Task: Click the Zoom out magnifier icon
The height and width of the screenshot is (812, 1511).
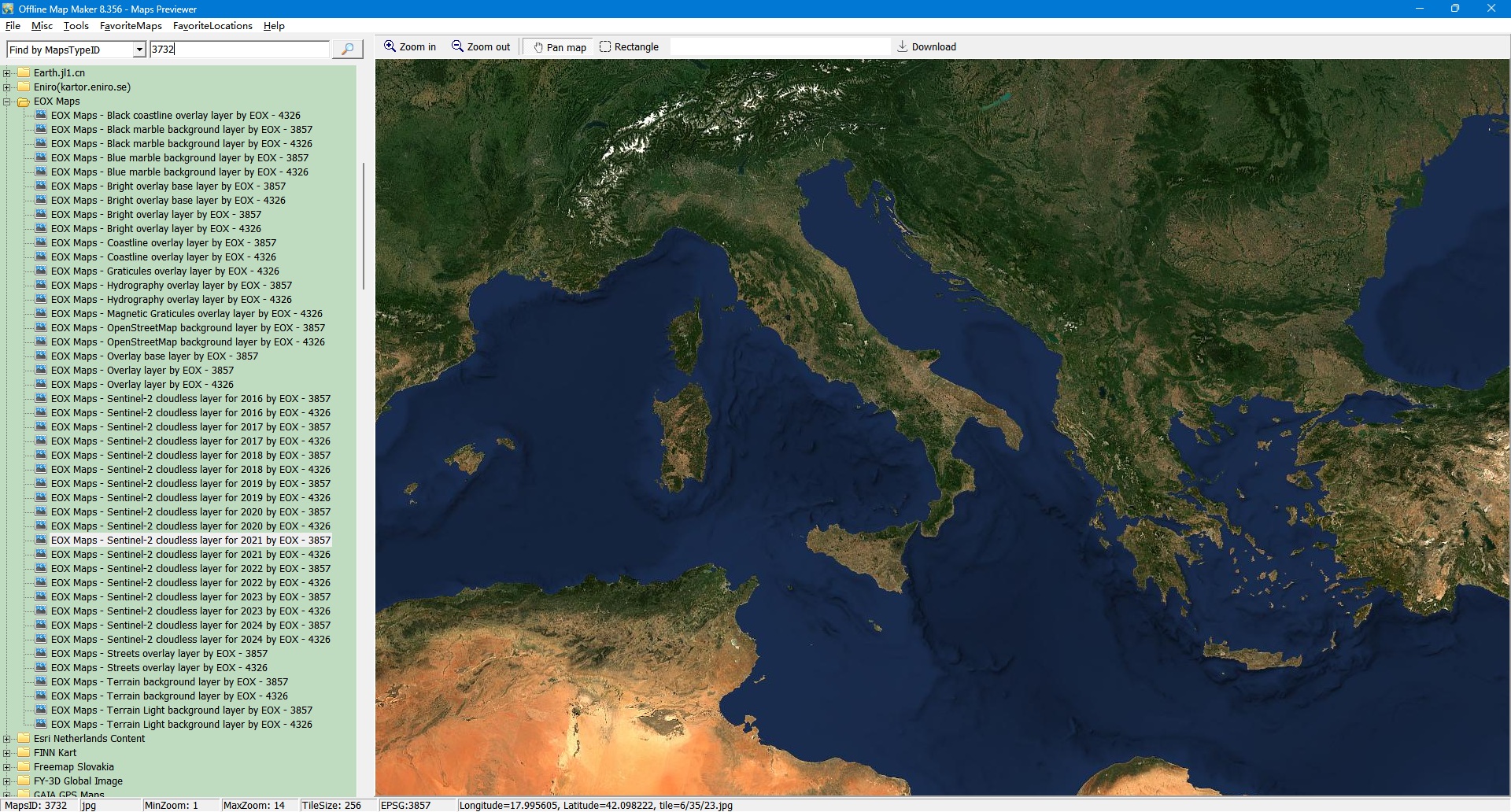Action: [457, 46]
